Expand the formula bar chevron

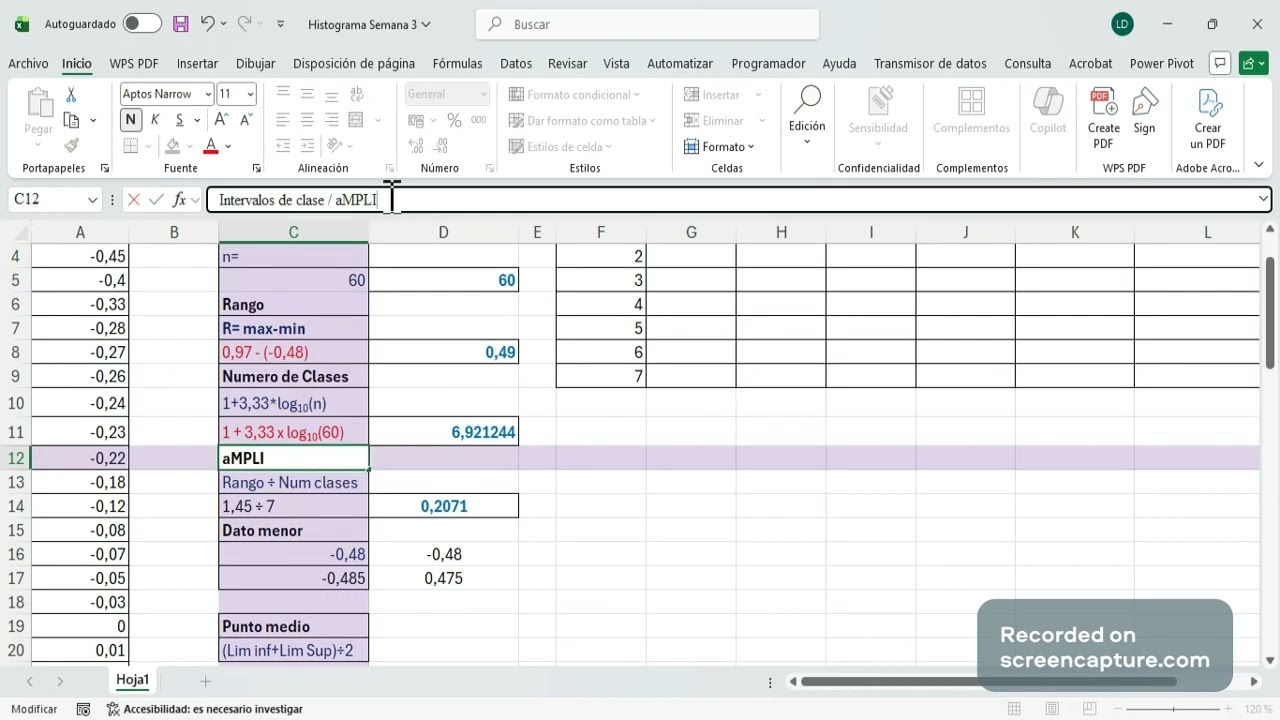click(x=1262, y=200)
